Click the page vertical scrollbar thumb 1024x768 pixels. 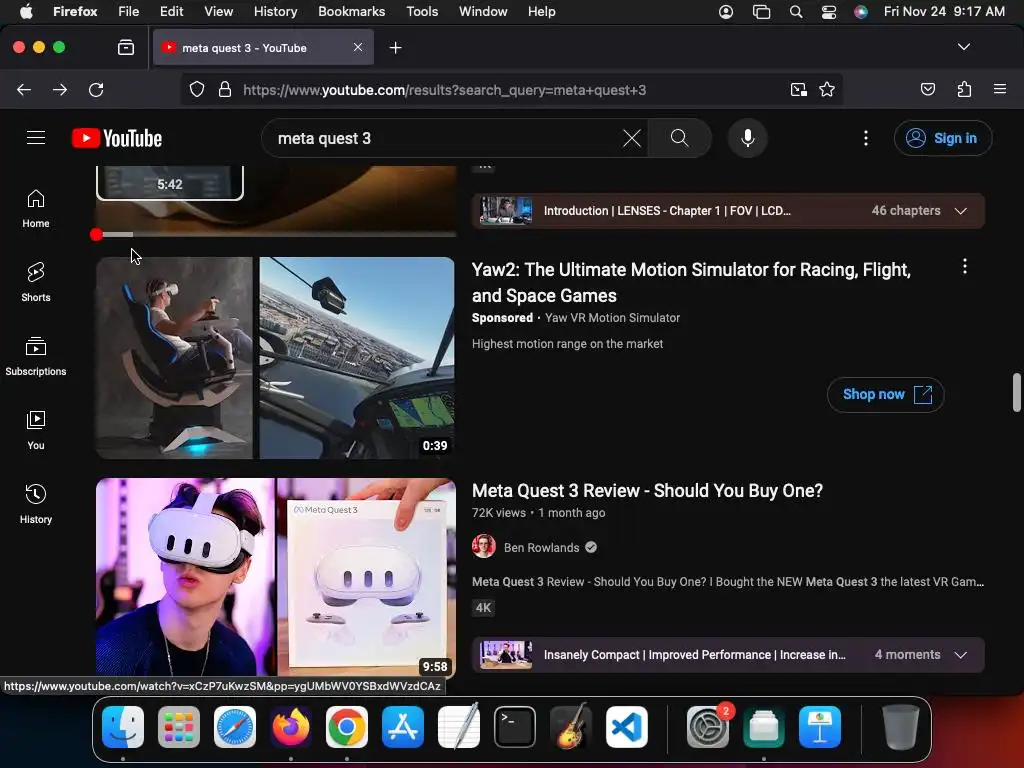1016,392
